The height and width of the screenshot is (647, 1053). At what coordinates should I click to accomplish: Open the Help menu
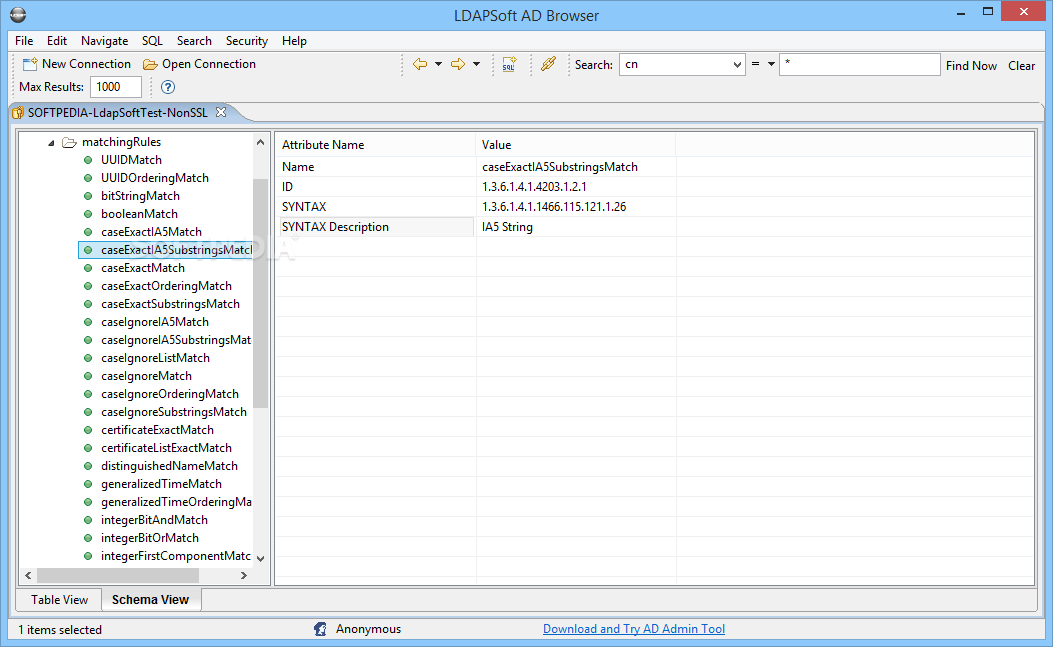click(294, 41)
